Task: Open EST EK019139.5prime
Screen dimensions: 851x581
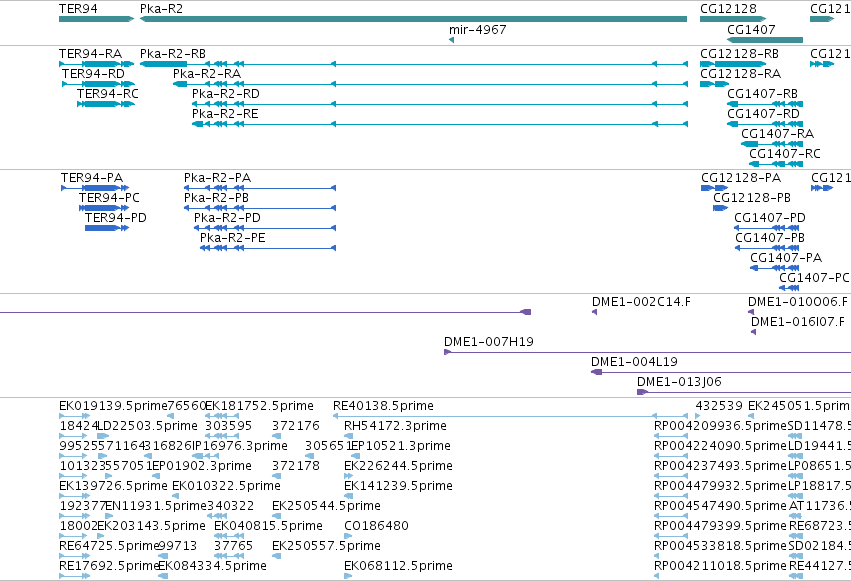Action: [74, 416]
